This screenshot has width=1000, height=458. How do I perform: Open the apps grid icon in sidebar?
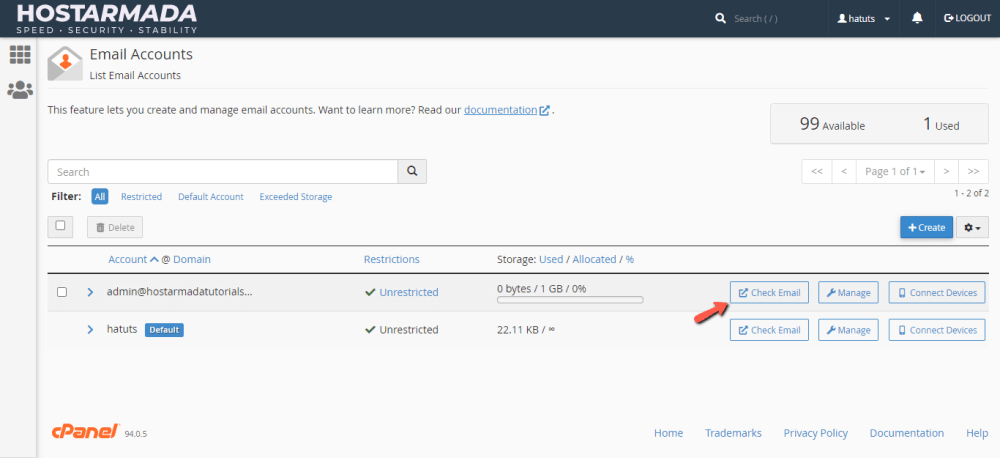(x=20, y=55)
